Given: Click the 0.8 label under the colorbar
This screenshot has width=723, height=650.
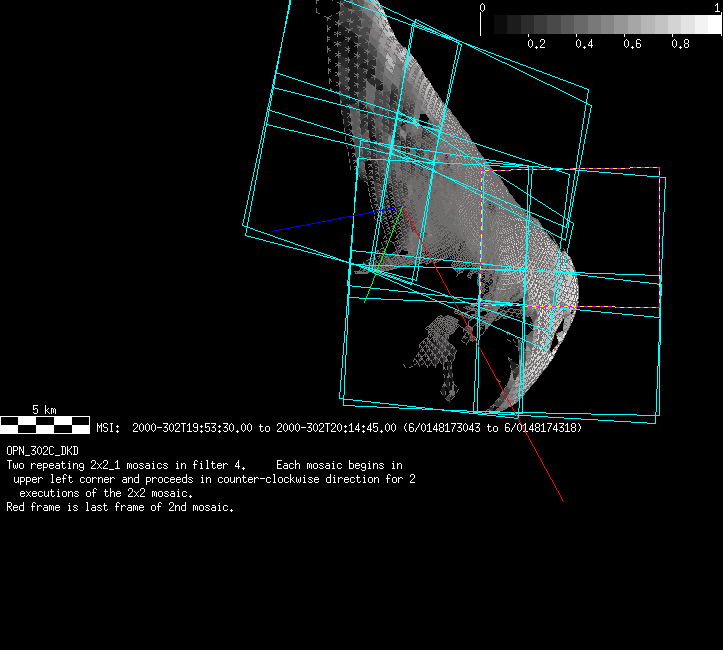Looking at the screenshot, I should coord(681,44).
